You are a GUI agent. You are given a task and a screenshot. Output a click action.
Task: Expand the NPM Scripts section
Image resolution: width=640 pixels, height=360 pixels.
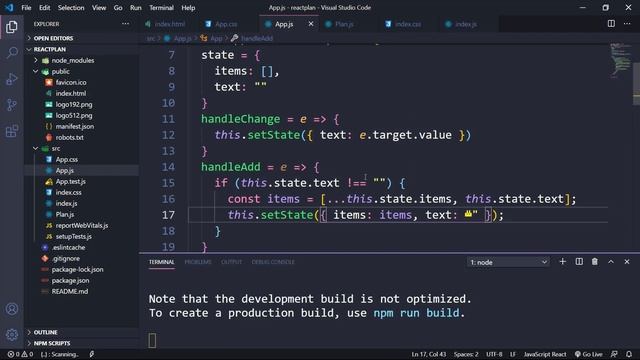click(52, 343)
